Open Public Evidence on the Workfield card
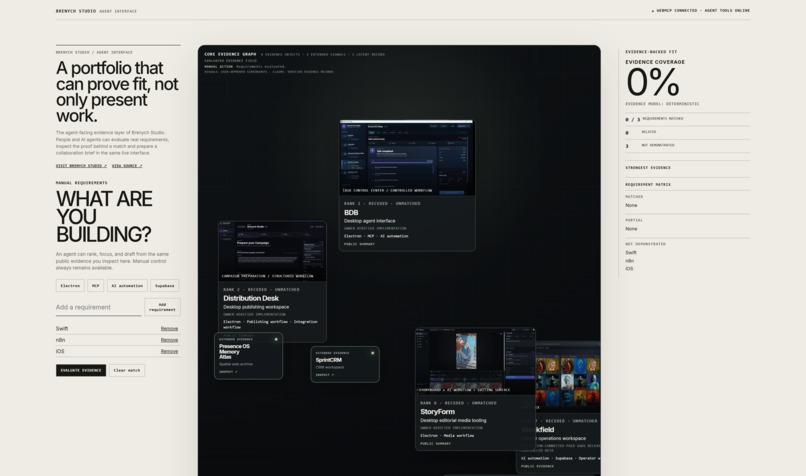The image size is (806, 476). click(x=538, y=466)
